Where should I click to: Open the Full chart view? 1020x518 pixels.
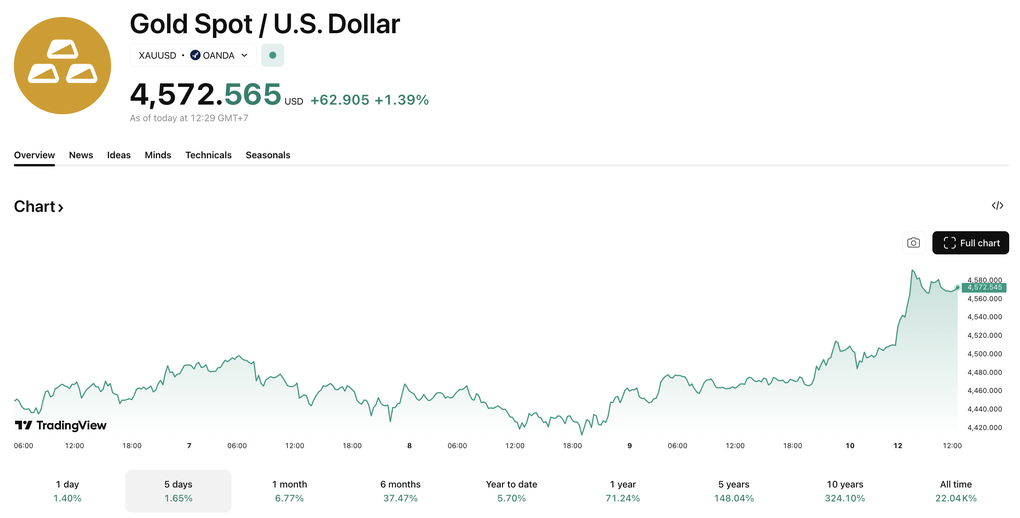click(x=970, y=243)
